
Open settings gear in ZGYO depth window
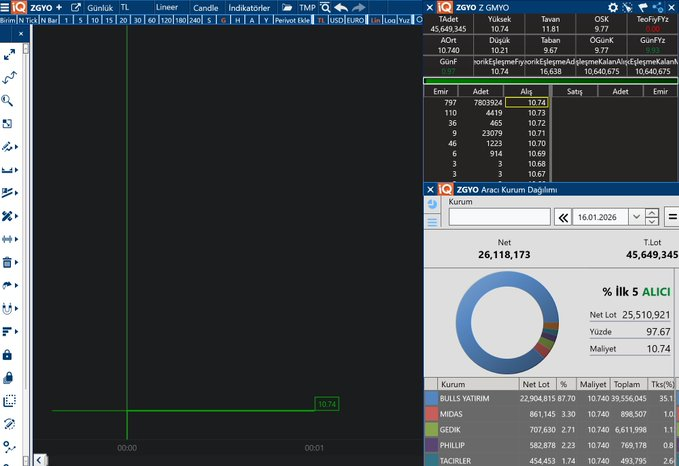click(613, 7)
